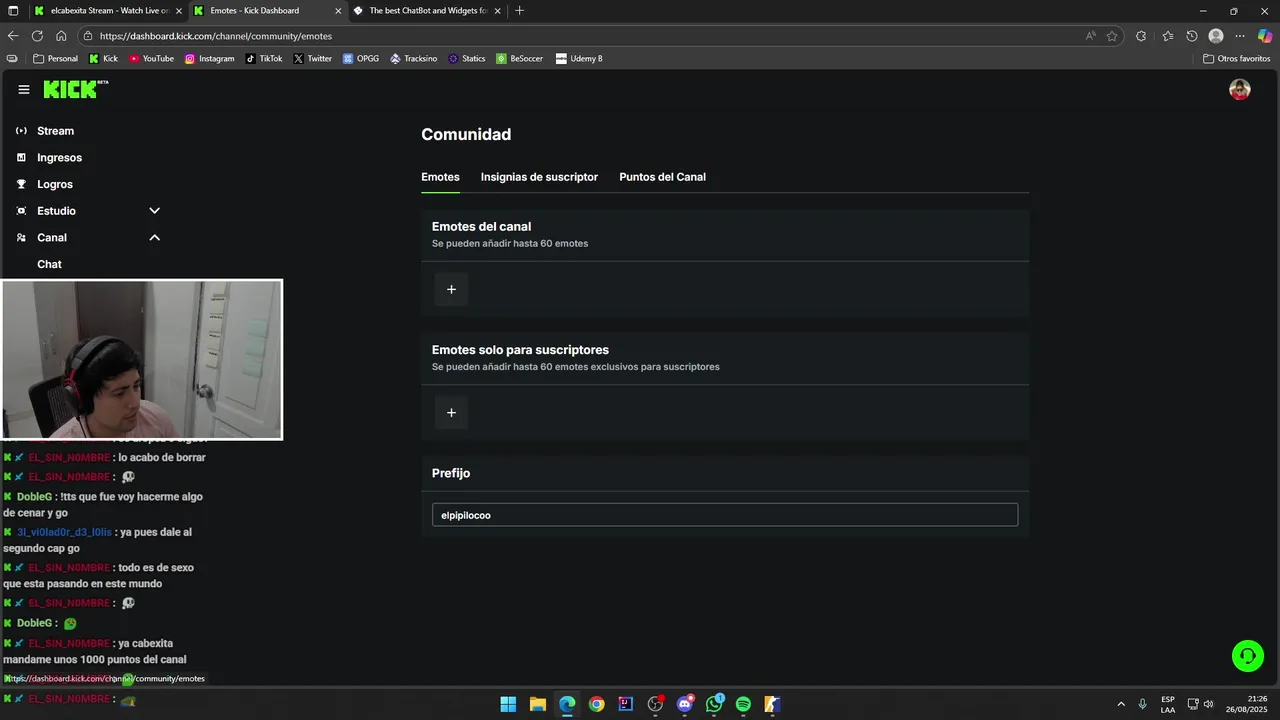Open the browser profile icon

pyautogui.click(x=1216, y=36)
